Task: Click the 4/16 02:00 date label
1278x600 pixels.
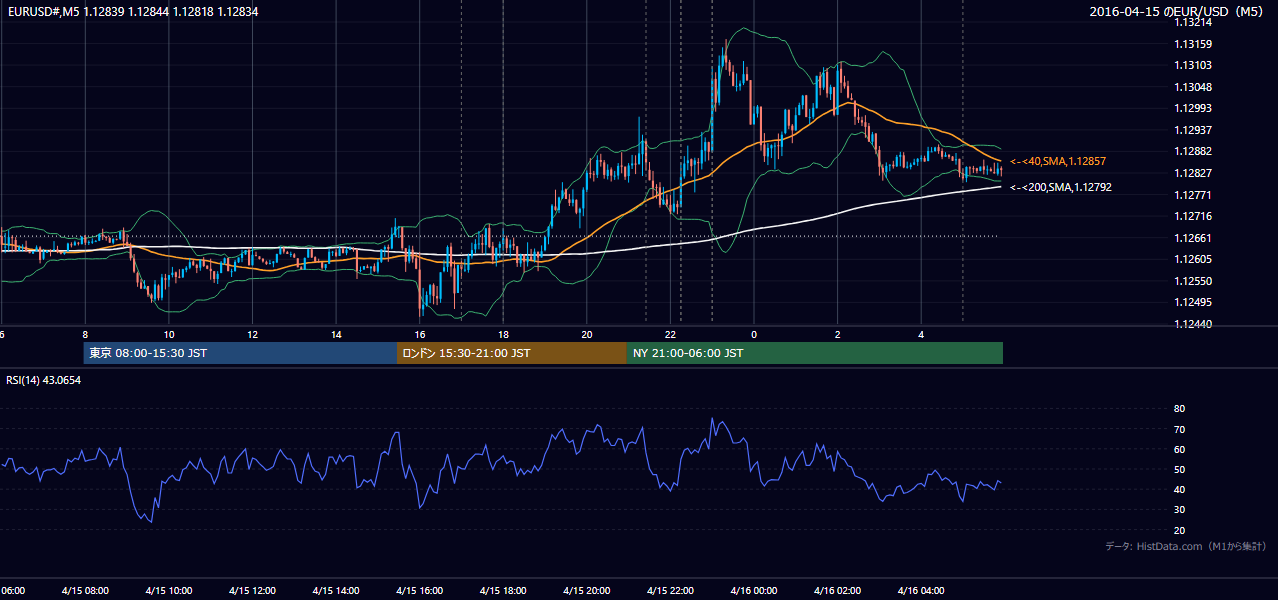Action: 837,591
